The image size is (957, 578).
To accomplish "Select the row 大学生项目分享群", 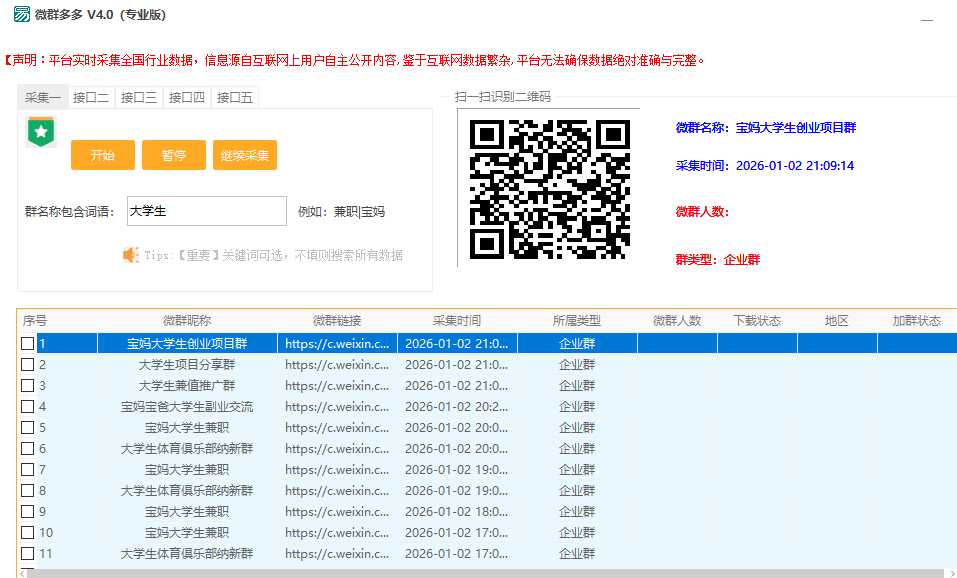I will 187,365.
